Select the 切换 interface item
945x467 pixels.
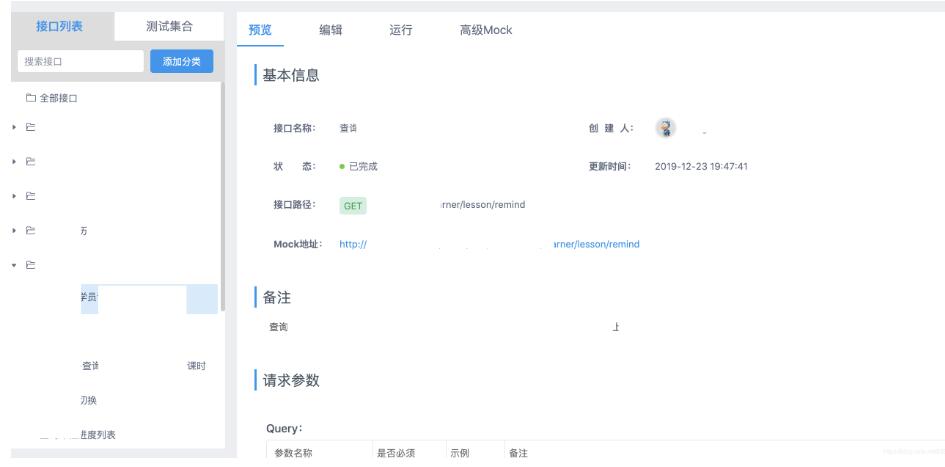[x=89, y=400]
